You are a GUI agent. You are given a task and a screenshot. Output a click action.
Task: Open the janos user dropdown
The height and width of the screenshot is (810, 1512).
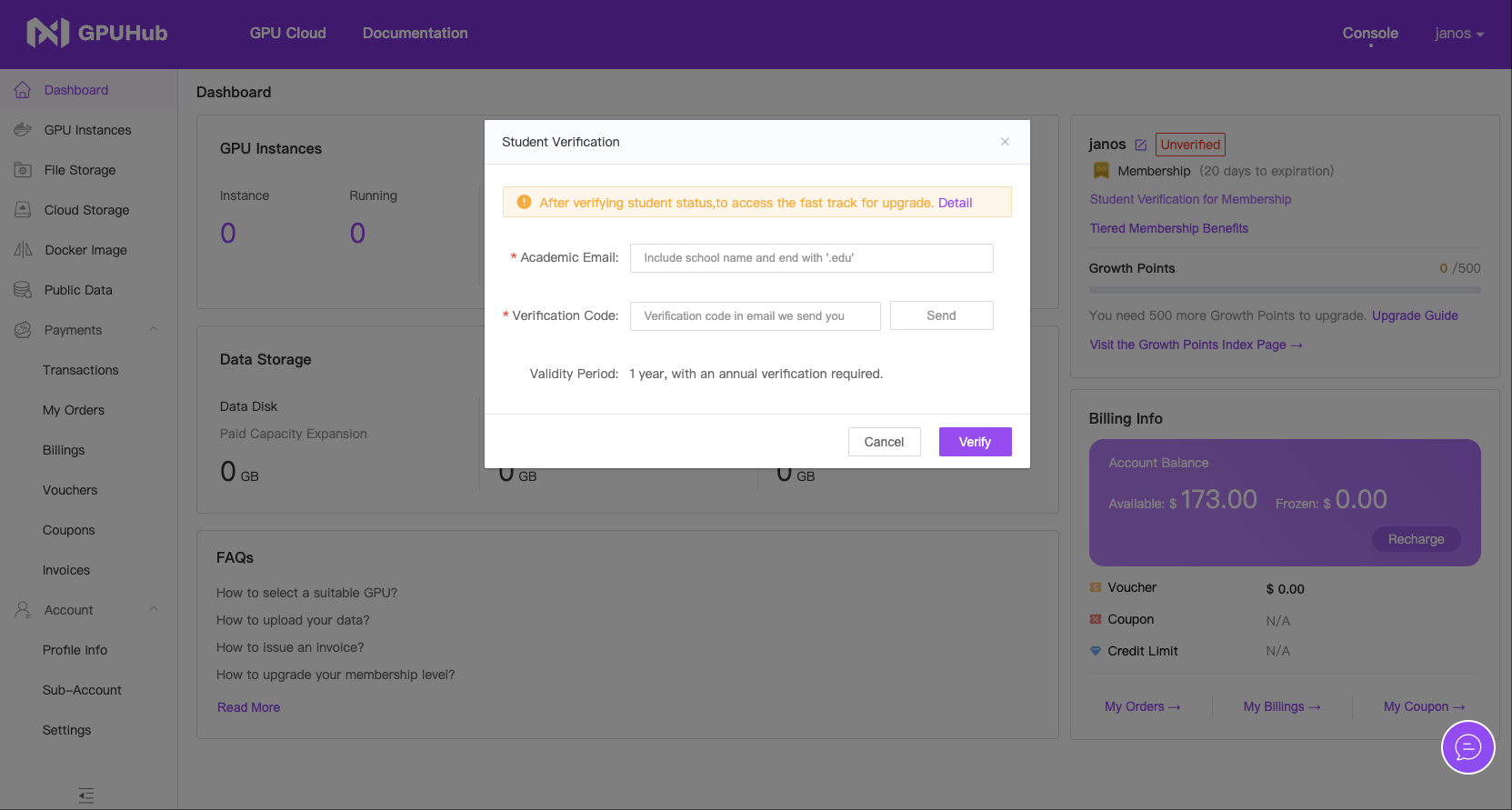pyautogui.click(x=1459, y=34)
